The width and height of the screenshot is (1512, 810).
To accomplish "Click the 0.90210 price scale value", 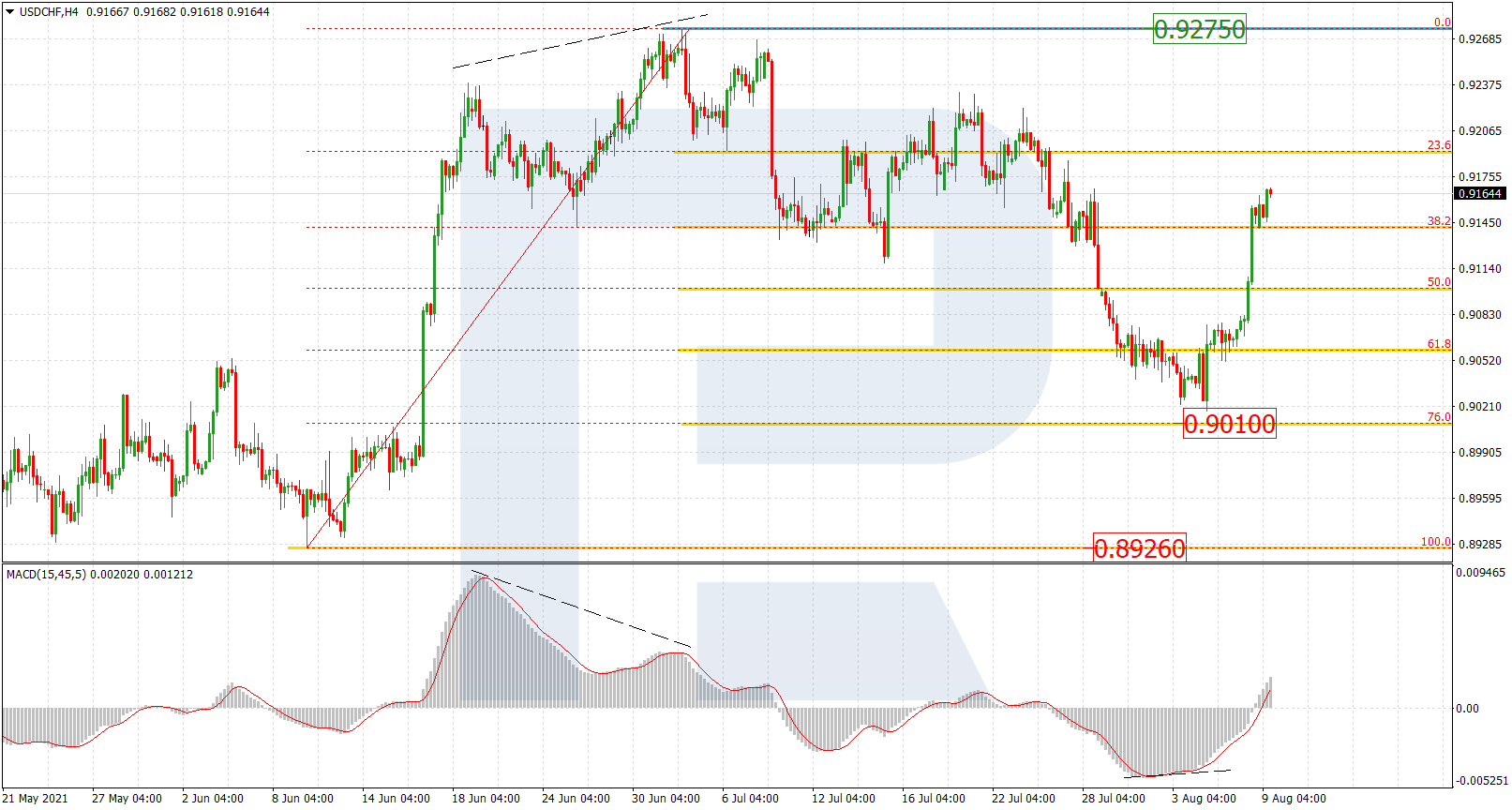I will (1480, 407).
